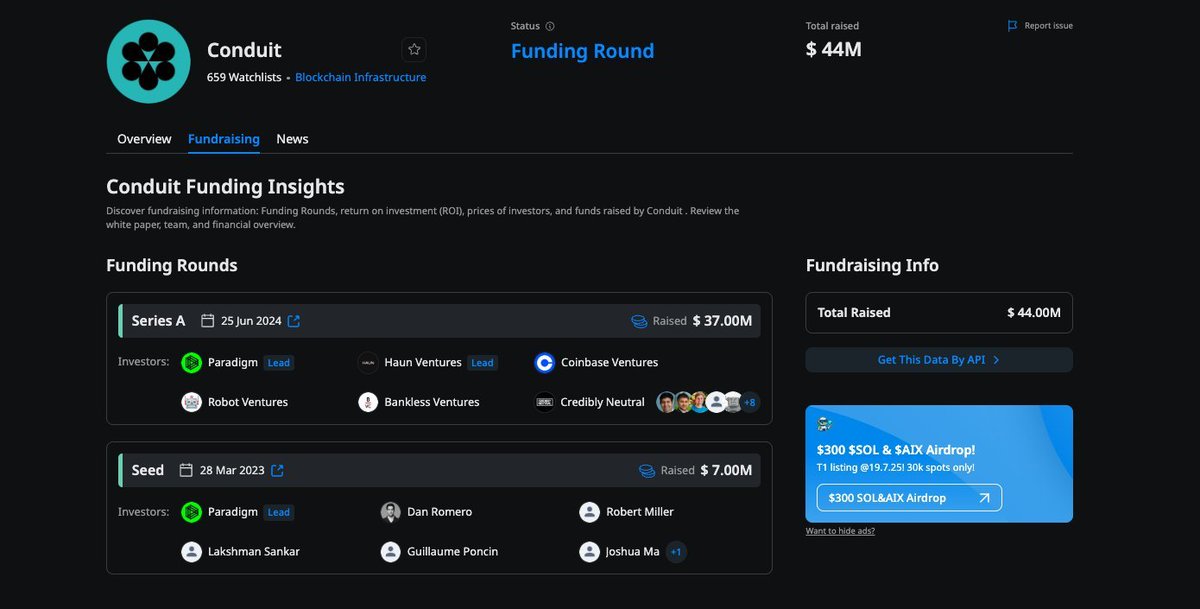Screen dimensions: 1200x609
Task: Click the first avatar in Series A investor stack
Action: [666, 402]
